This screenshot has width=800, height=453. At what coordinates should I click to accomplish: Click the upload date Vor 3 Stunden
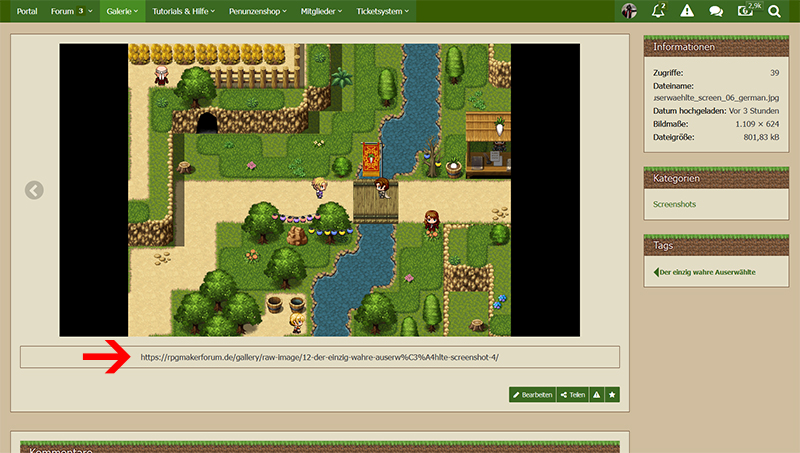(754, 111)
